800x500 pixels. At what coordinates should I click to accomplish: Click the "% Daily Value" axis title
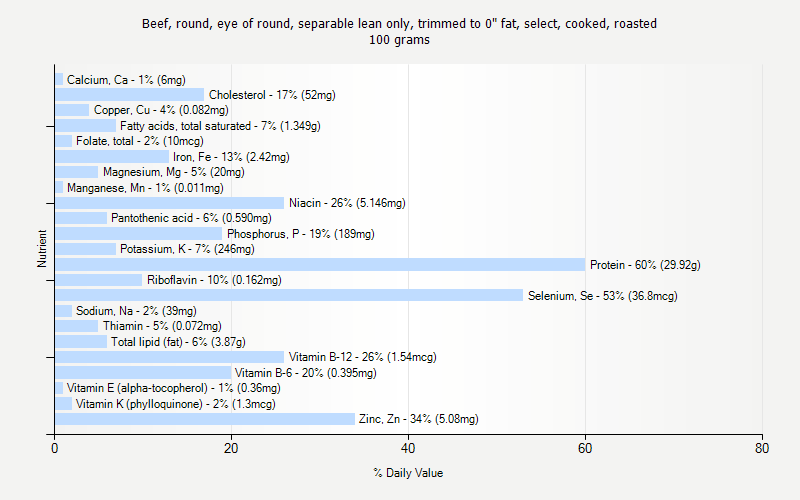click(408, 473)
